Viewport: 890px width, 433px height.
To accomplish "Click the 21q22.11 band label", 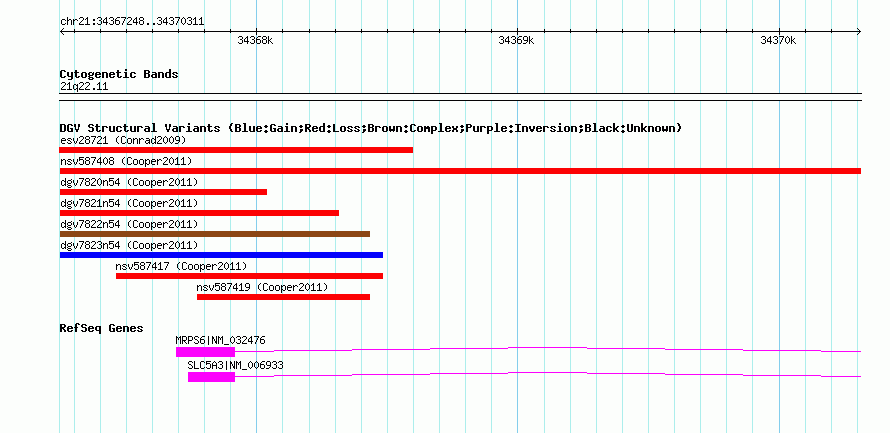I will coord(84,87).
